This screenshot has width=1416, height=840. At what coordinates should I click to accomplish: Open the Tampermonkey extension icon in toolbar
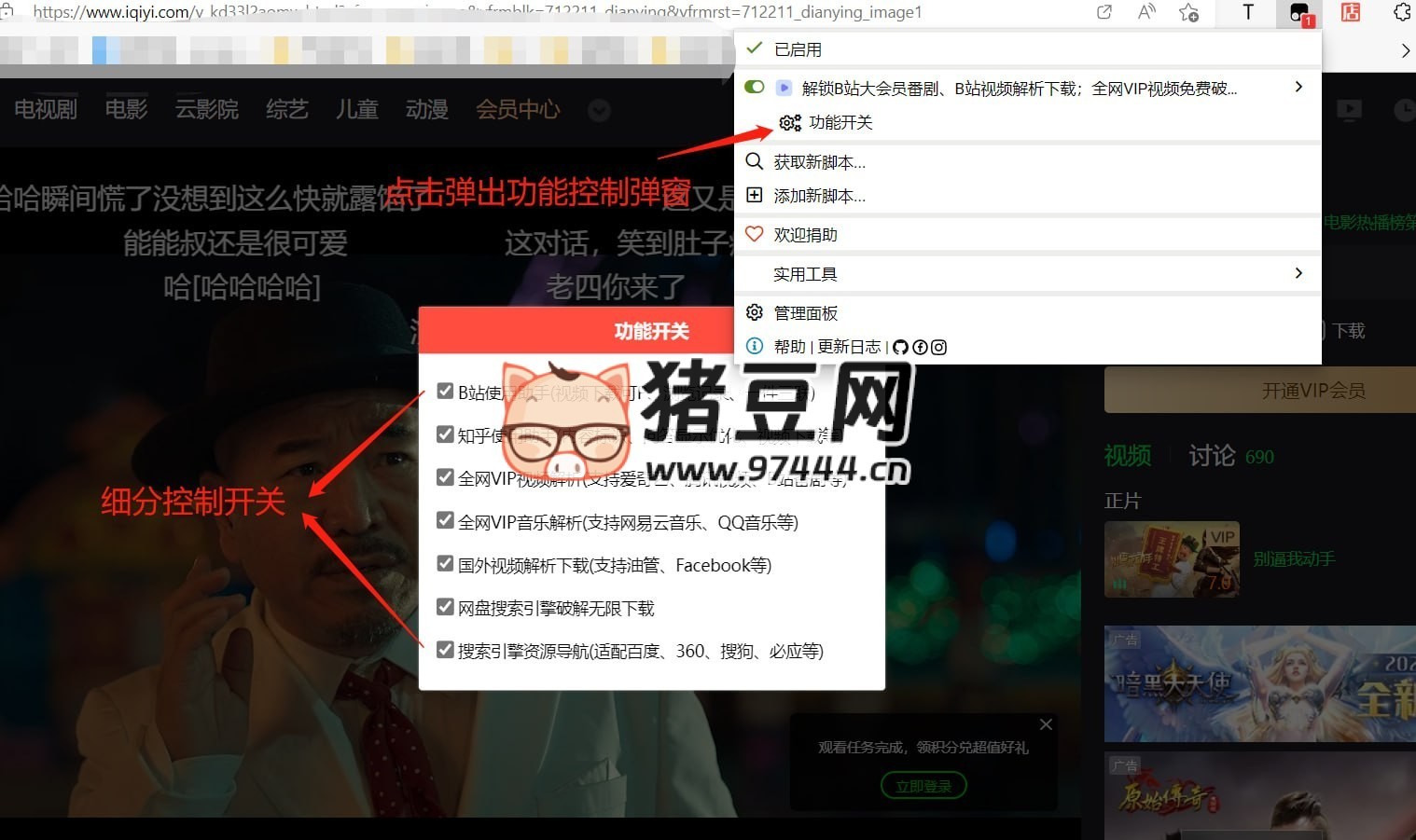pyautogui.click(x=1298, y=13)
